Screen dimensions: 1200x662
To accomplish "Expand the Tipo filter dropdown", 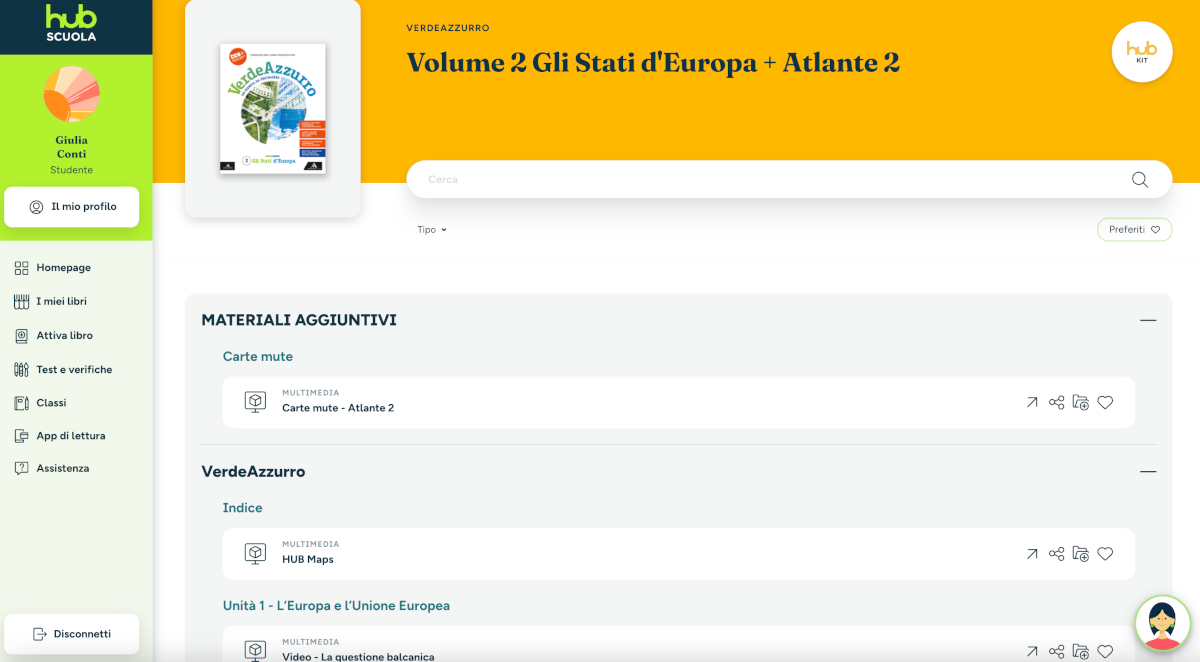I will 432,230.
